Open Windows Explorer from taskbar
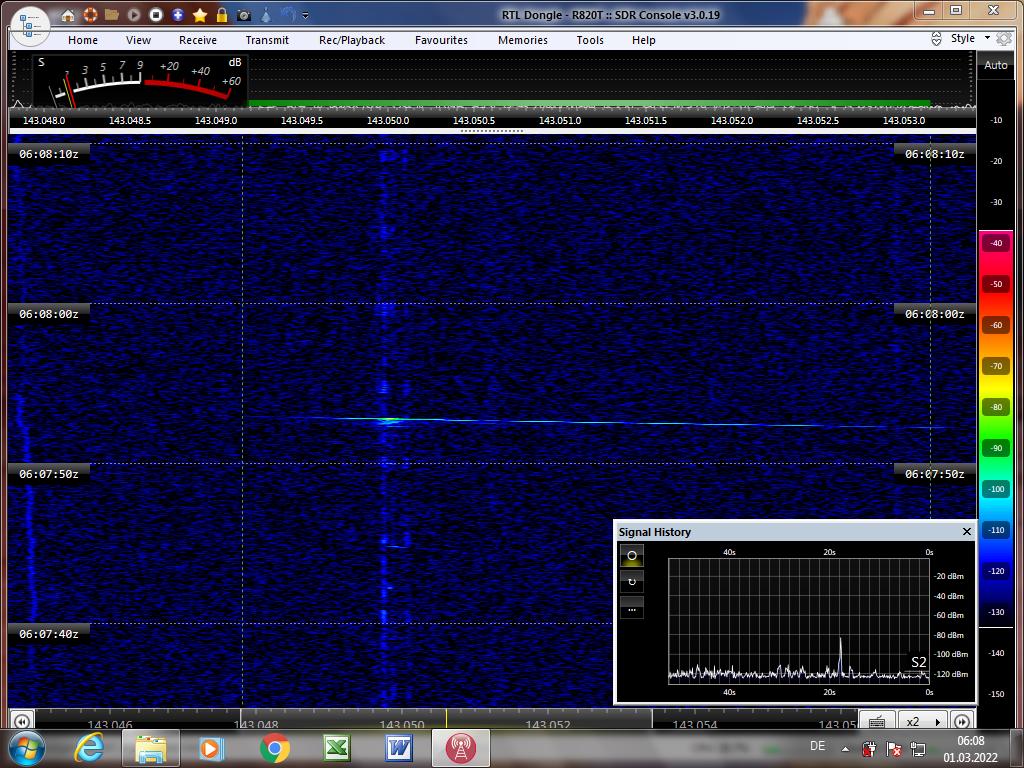Viewport: 1024px width, 768px height. point(150,748)
